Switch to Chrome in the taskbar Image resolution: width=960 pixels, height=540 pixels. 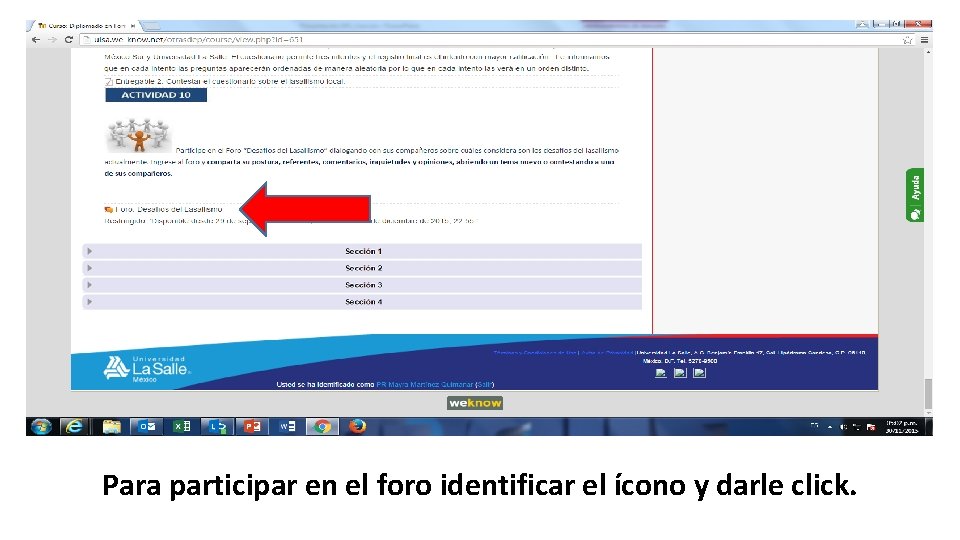[x=322, y=427]
